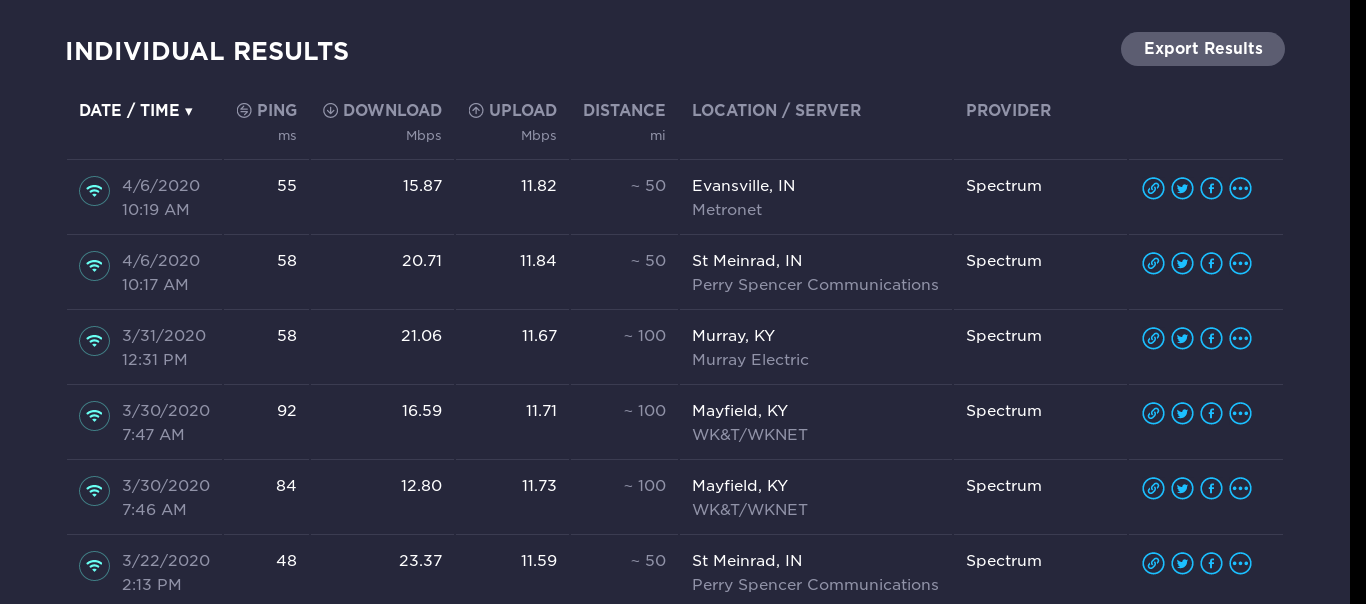Open the Evansville, IN server result

pyautogui.click(x=743, y=186)
